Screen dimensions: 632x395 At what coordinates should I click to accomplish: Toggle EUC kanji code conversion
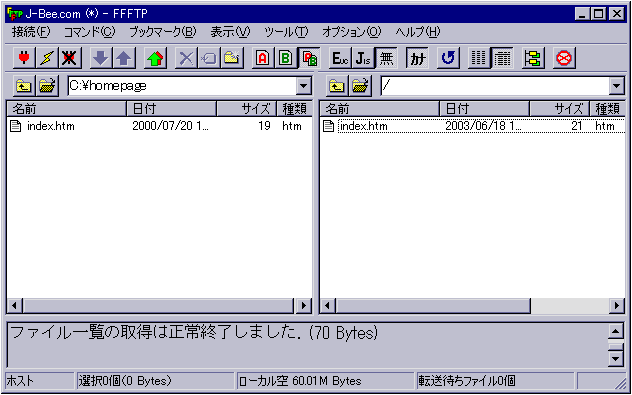tap(340, 59)
